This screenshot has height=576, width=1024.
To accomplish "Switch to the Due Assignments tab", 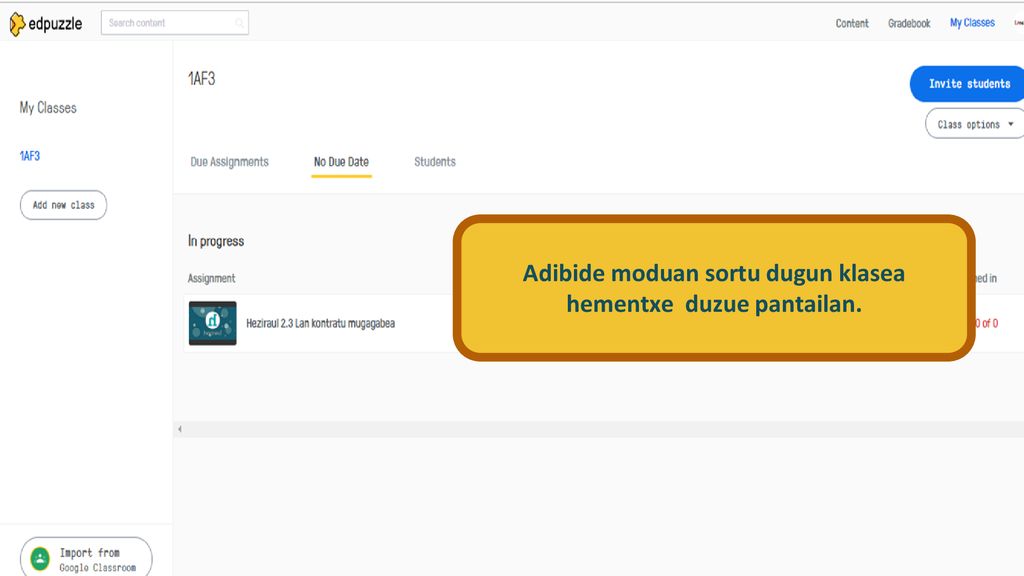I will tap(229, 162).
